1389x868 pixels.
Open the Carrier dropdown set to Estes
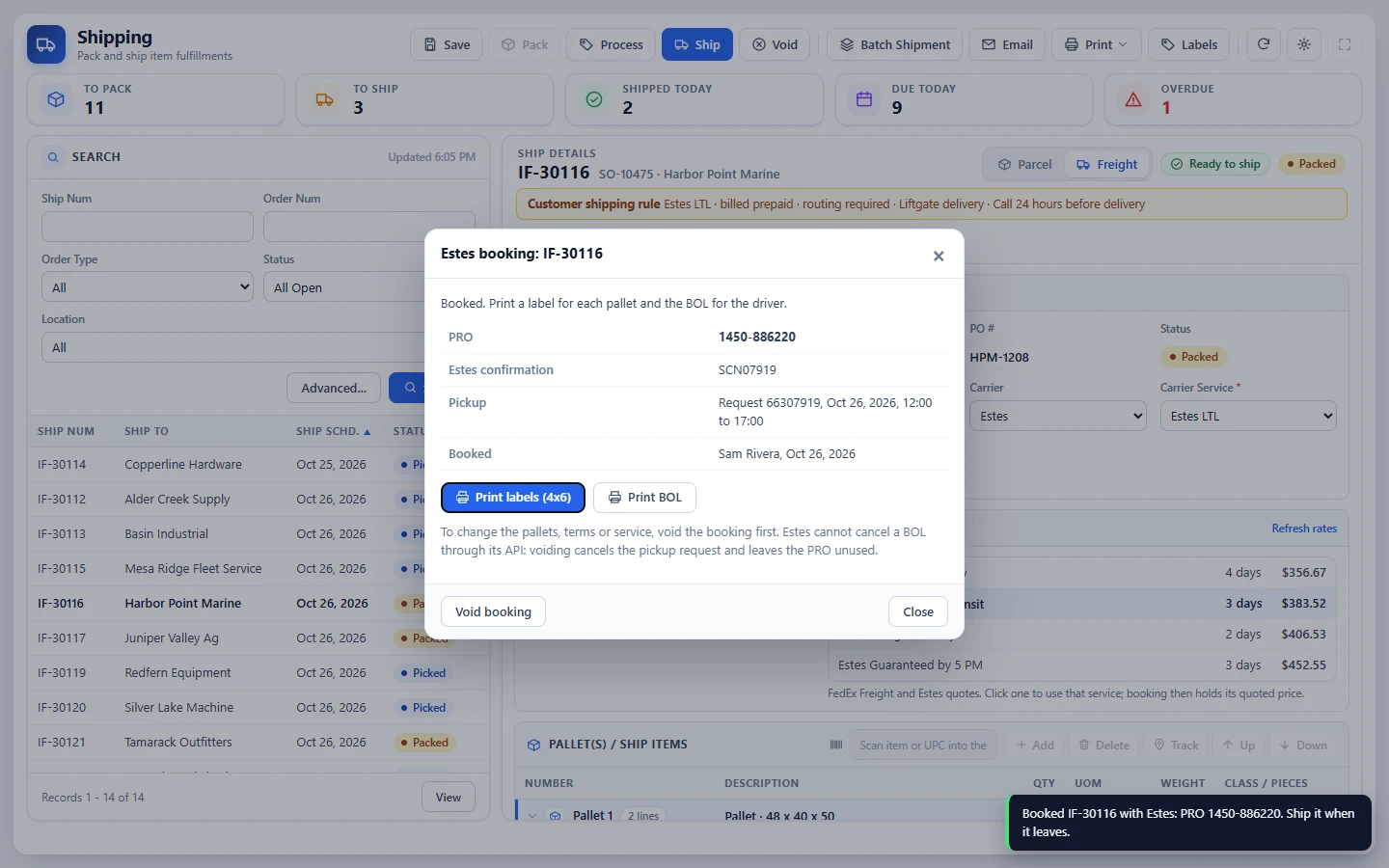[1058, 416]
